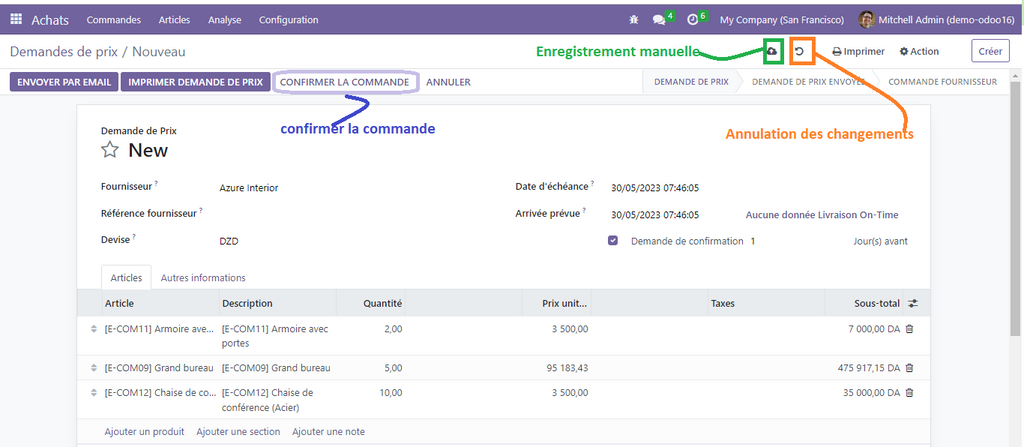
Task: Go back to Demandes de prix breadcrumb
Action: [x=64, y=52]
